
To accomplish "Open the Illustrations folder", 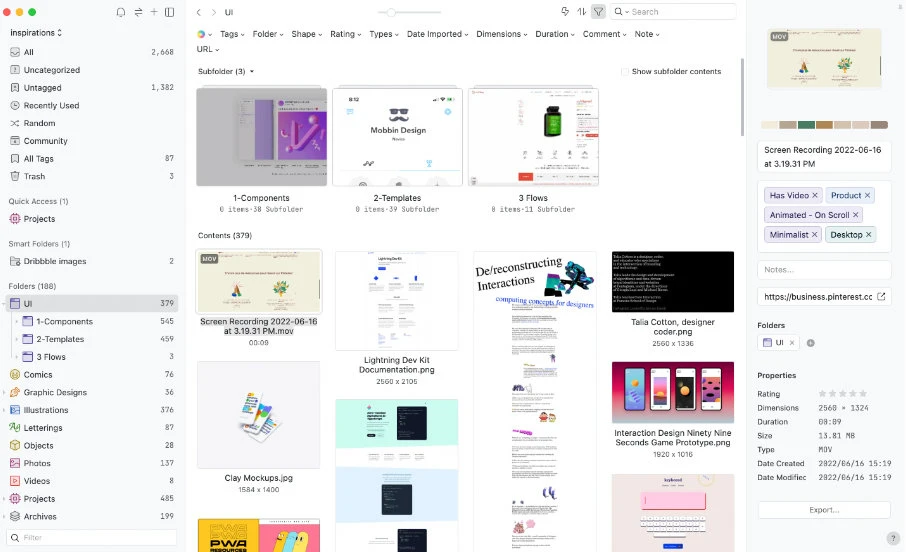I will 46,410.
